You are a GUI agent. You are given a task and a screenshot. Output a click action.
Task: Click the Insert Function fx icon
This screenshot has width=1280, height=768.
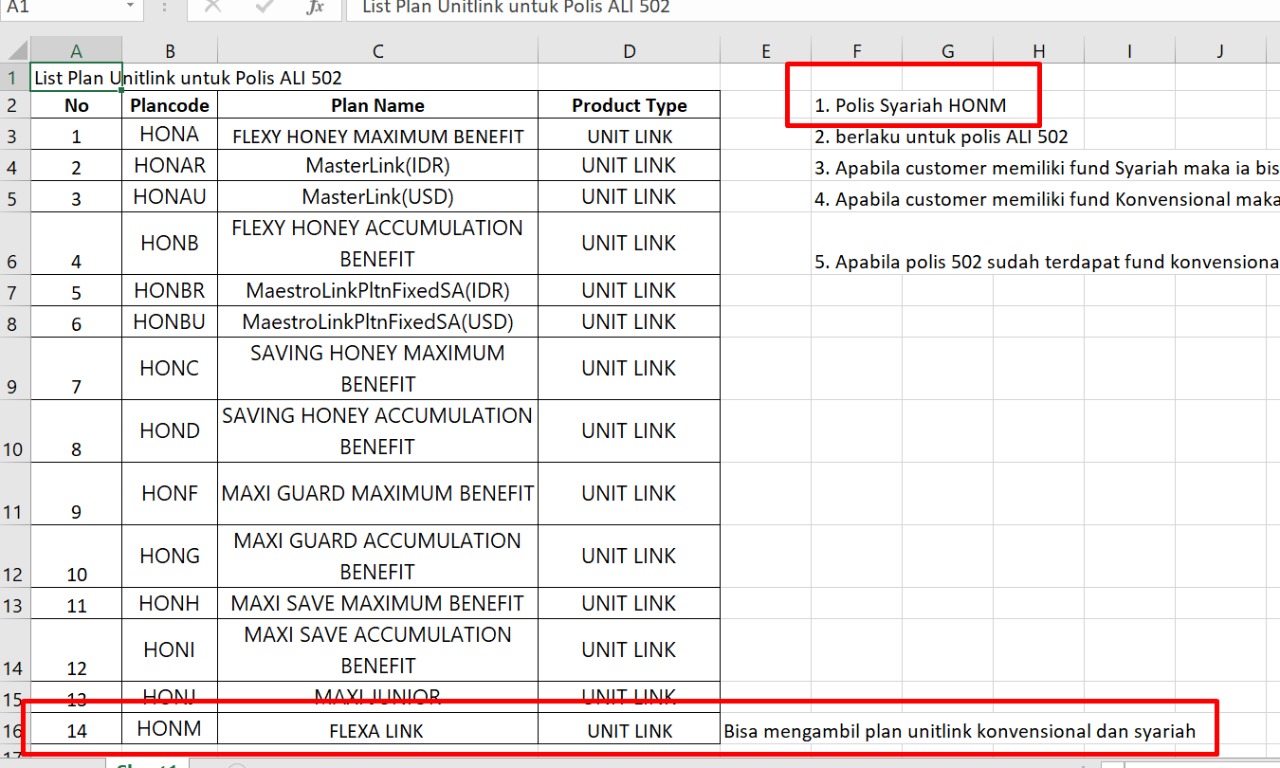tap(315, 8)
